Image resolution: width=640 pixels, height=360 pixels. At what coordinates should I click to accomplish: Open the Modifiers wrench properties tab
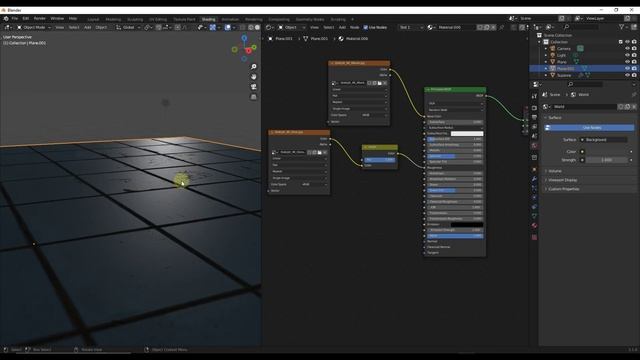(534, 179)
